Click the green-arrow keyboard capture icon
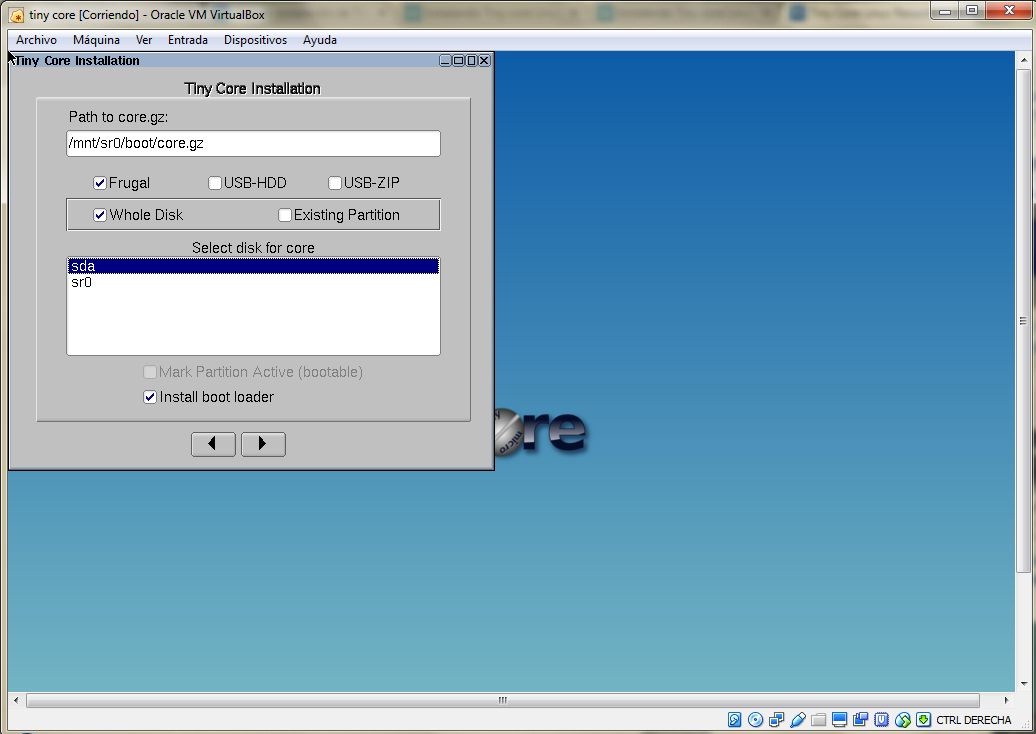 click(923, 720)
